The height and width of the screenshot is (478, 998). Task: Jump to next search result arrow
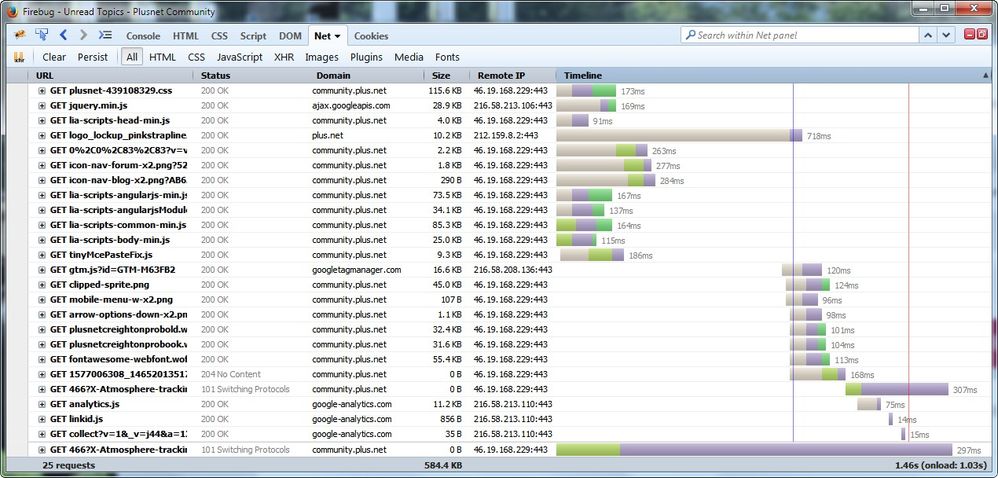click(x=947, y=35)
